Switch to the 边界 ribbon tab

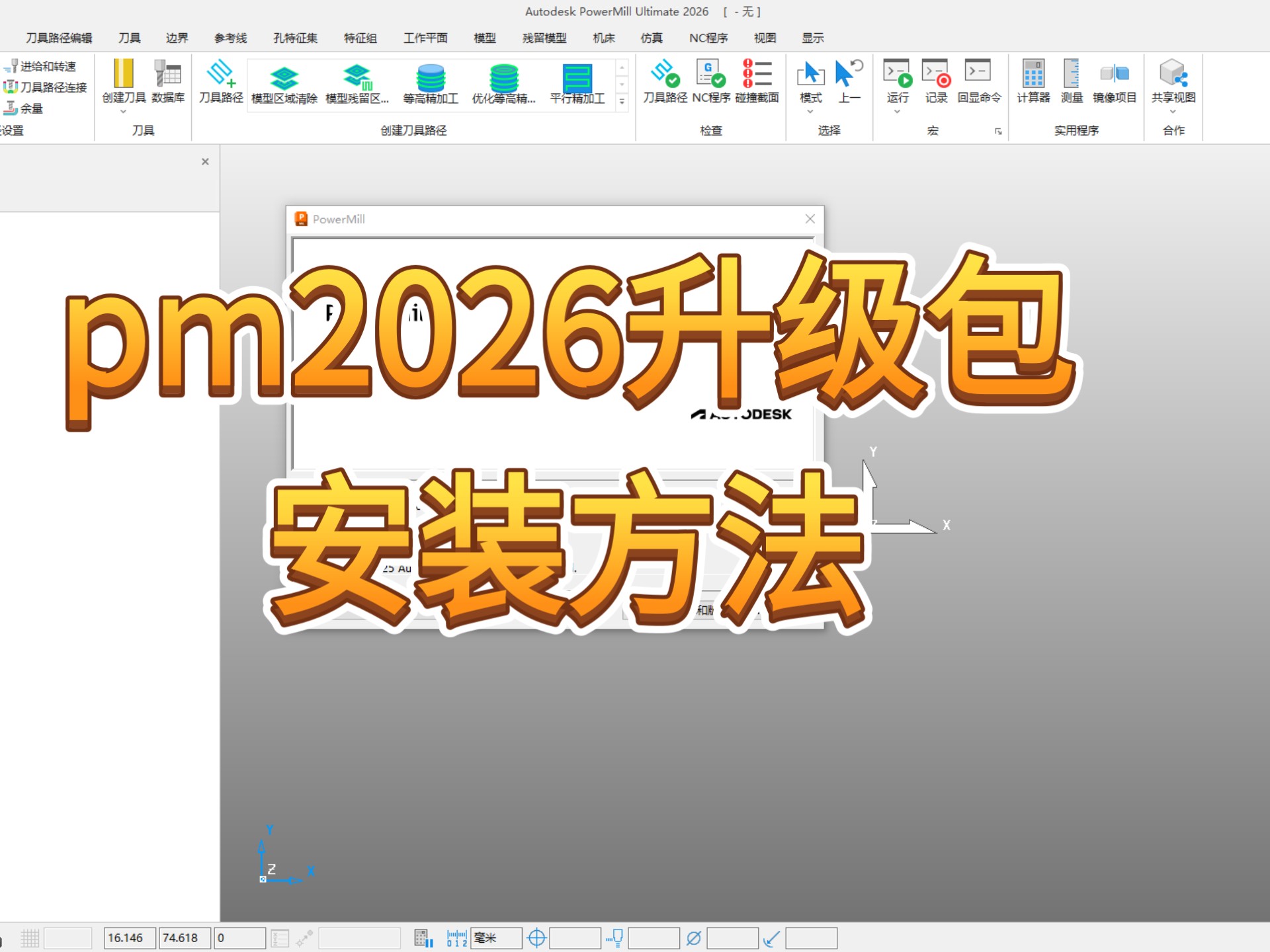[x=177, y=38]
